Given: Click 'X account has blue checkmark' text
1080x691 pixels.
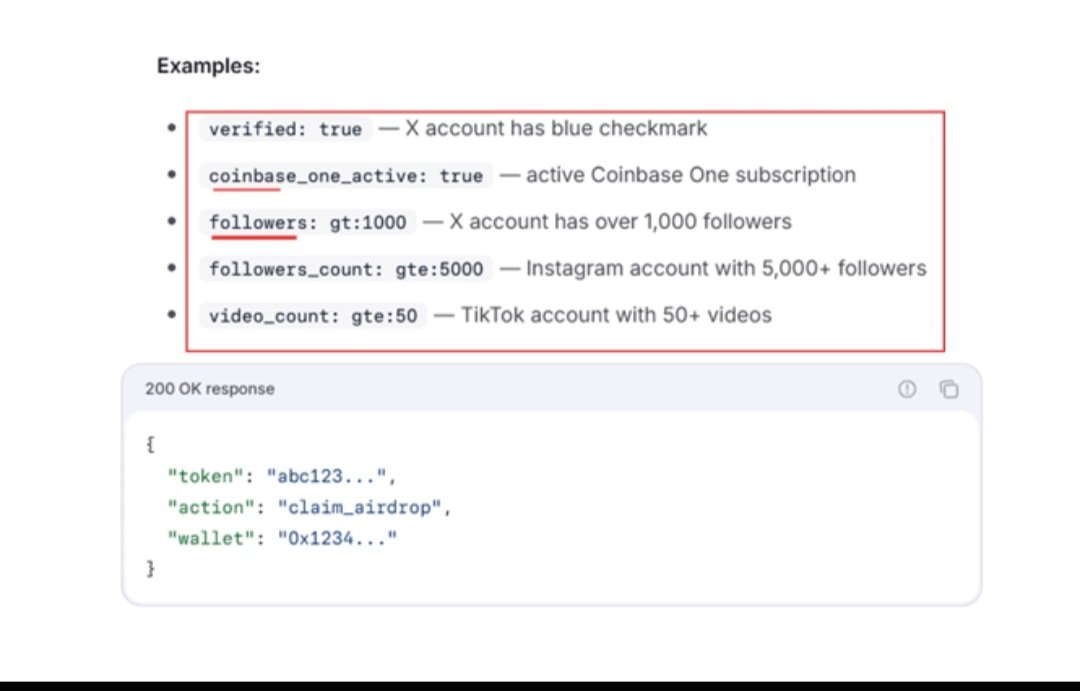Looking at the screenshot, I should tap(556, 128).
